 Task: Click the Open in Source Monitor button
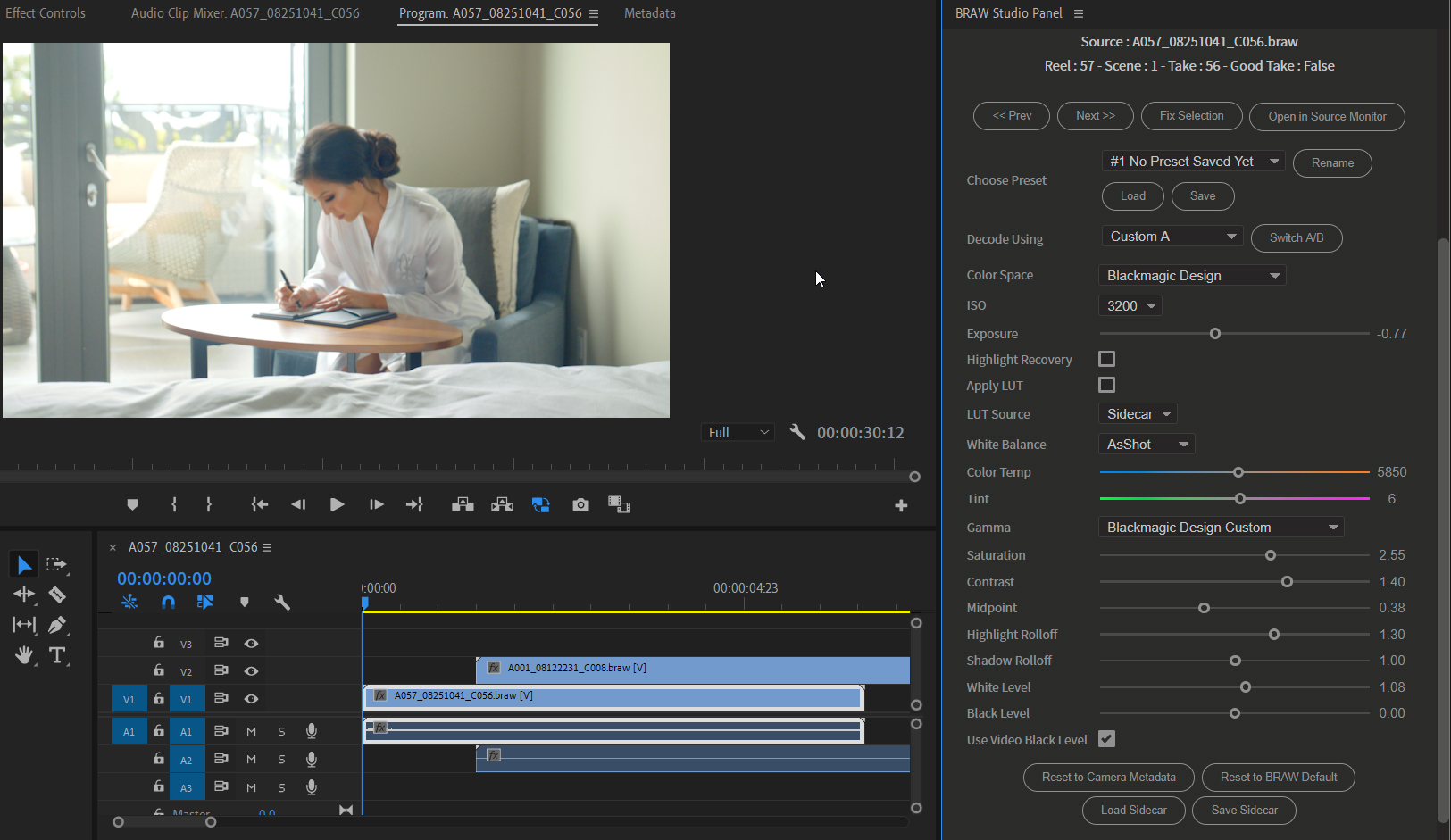(x=1326, y=116)
